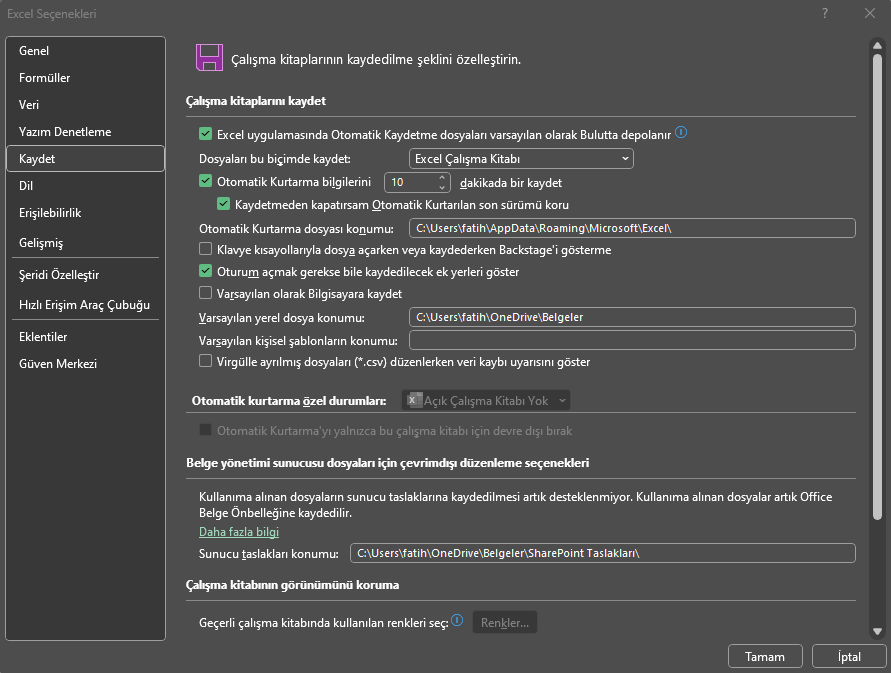This screenshot has height=673, width=891.
Task: Enable Varsayılan olarak Bilgisayara kaydet
Action: coord(205,293)
